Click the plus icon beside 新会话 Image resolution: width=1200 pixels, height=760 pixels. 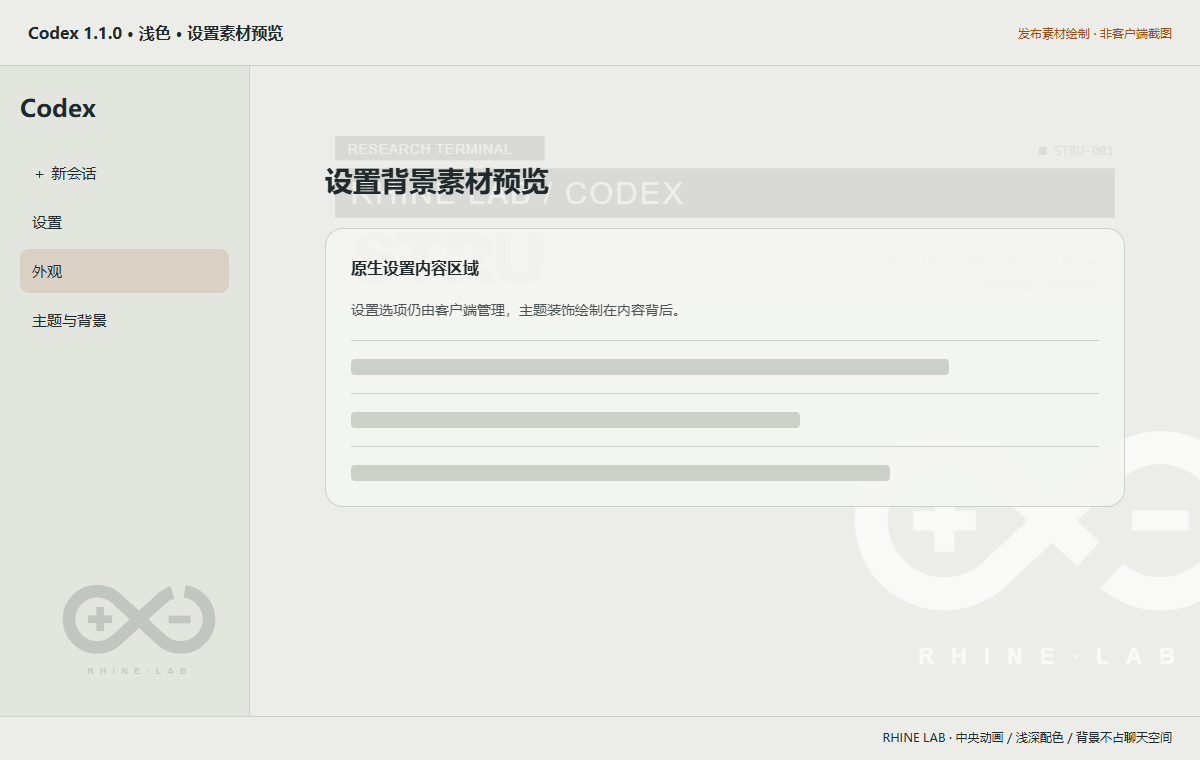(39, 174)
